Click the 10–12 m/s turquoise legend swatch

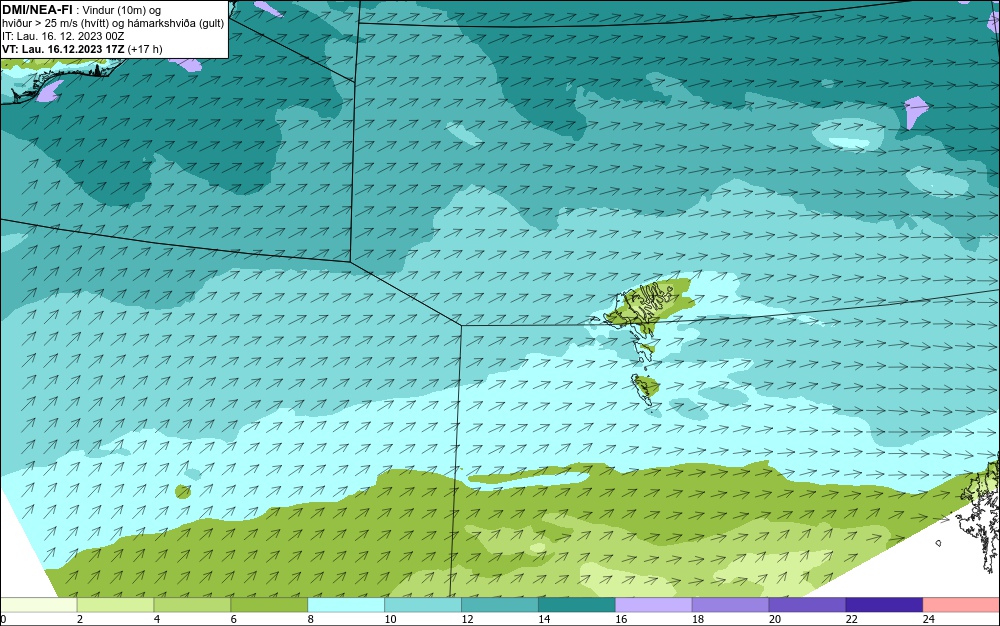[x=423, y=604]
